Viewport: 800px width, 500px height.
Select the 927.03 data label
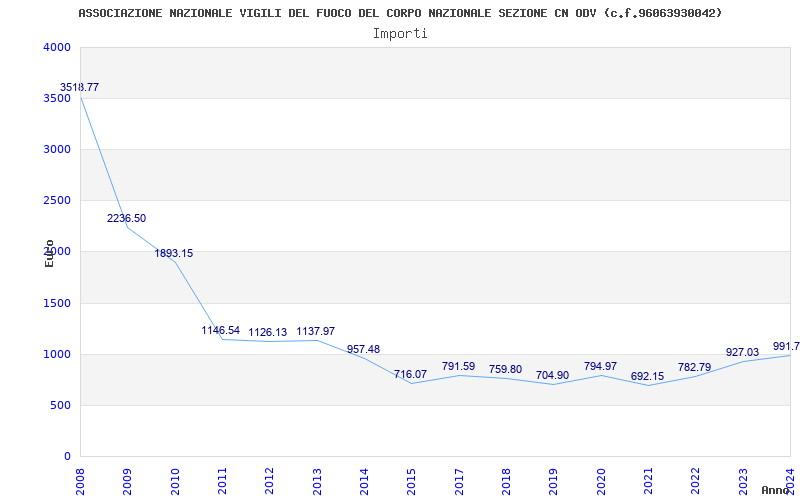(x=742, y=353)
